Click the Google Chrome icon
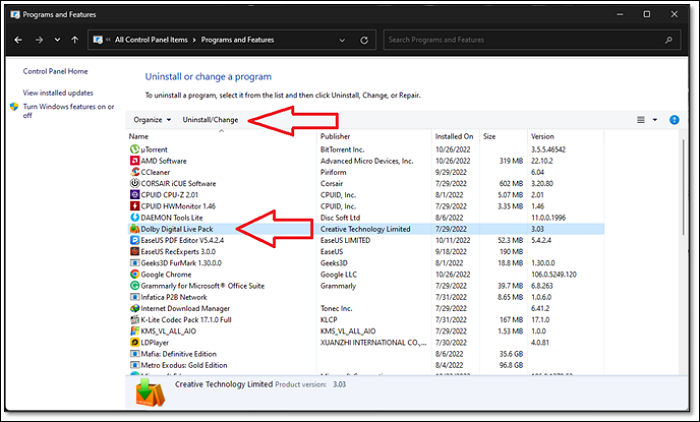 click(x=134, y=274)
